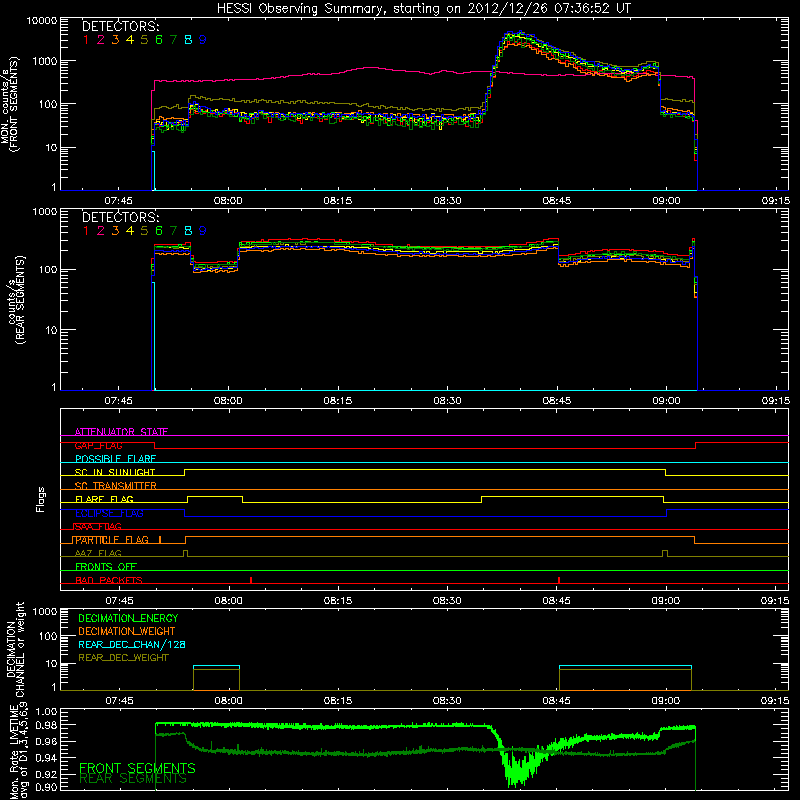
Task: Click the BAD_PACKETS red marker near 08:45
Action: (x=559, y=580)
